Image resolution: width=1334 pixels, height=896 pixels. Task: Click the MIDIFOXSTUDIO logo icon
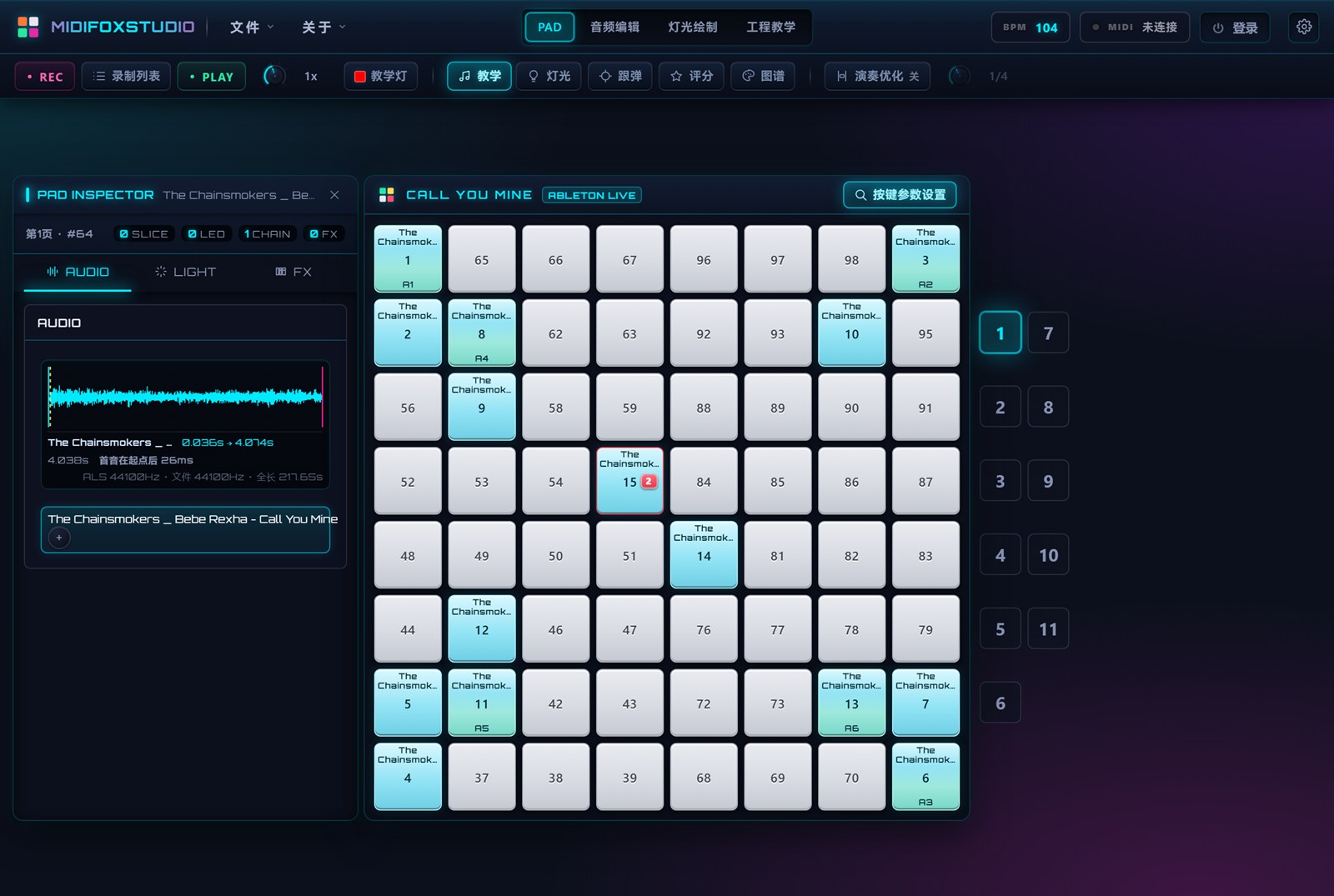tap(28, 27)
